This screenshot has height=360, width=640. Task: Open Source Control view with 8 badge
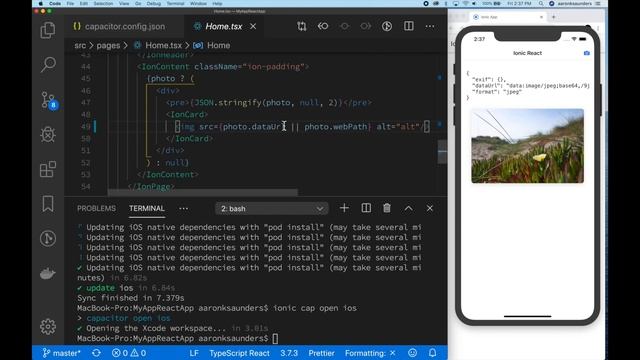(x=49, y=100)
